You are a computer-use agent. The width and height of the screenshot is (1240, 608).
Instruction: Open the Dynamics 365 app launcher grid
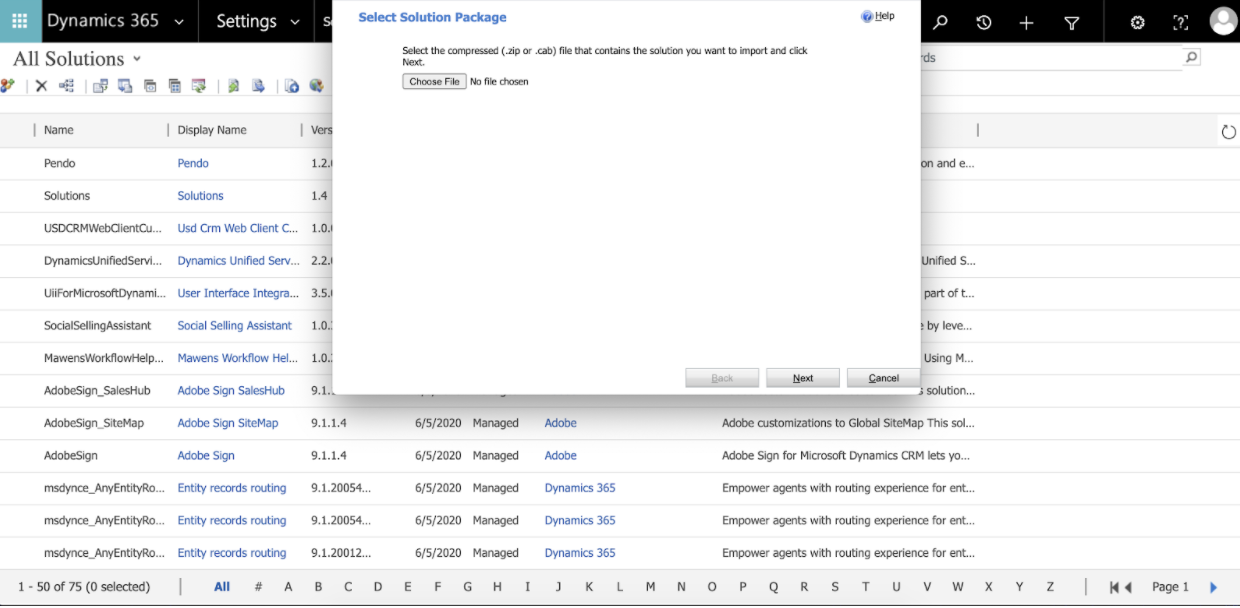tap(19, 21)
